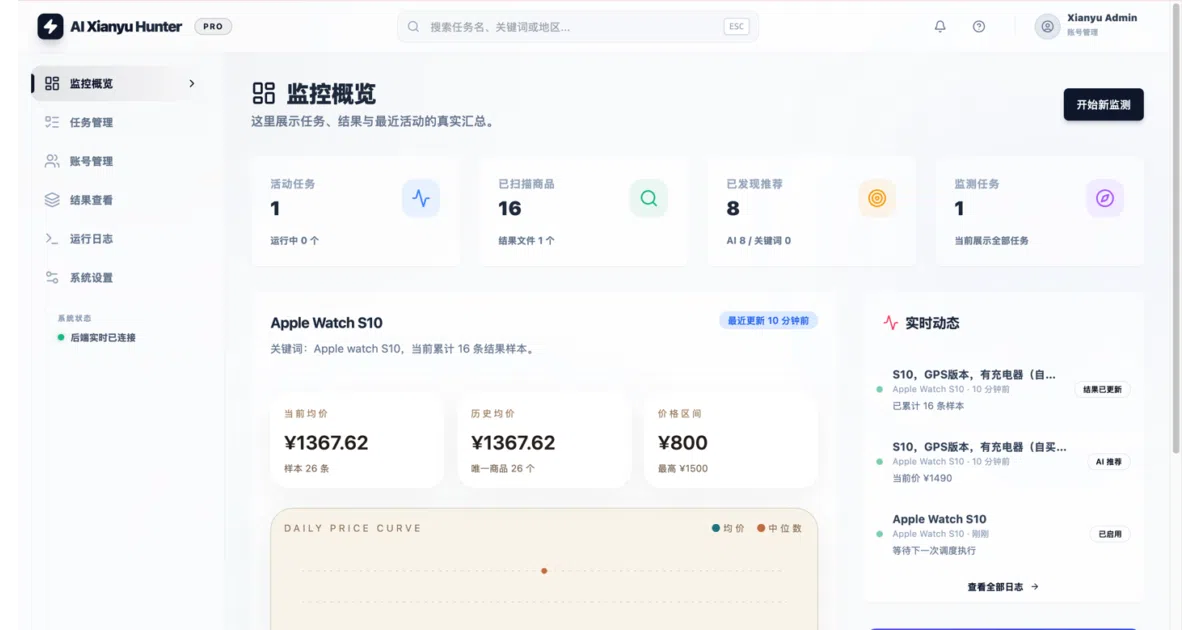Click the activity pulse icon on 活动任务 card

(421, 199)
